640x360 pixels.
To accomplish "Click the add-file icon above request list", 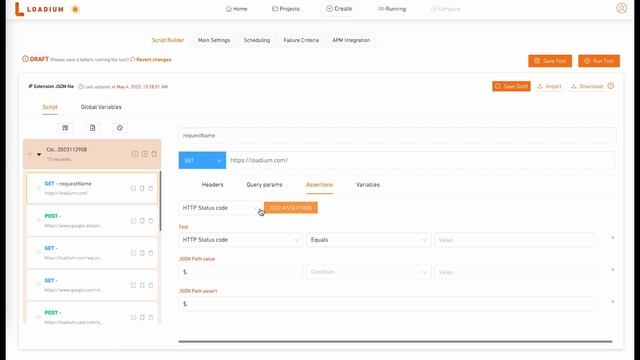I will pos(93,128).
